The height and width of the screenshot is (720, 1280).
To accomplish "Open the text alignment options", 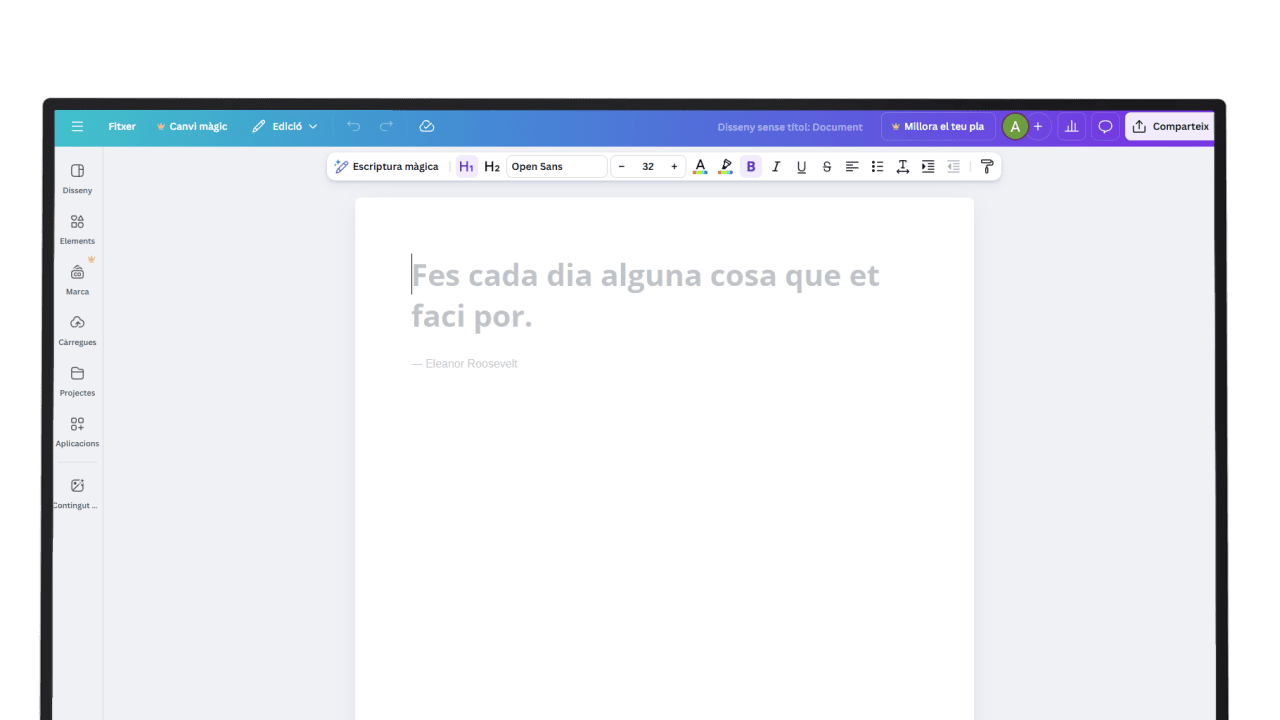I will pyautogui.click(x=852, y=167).
